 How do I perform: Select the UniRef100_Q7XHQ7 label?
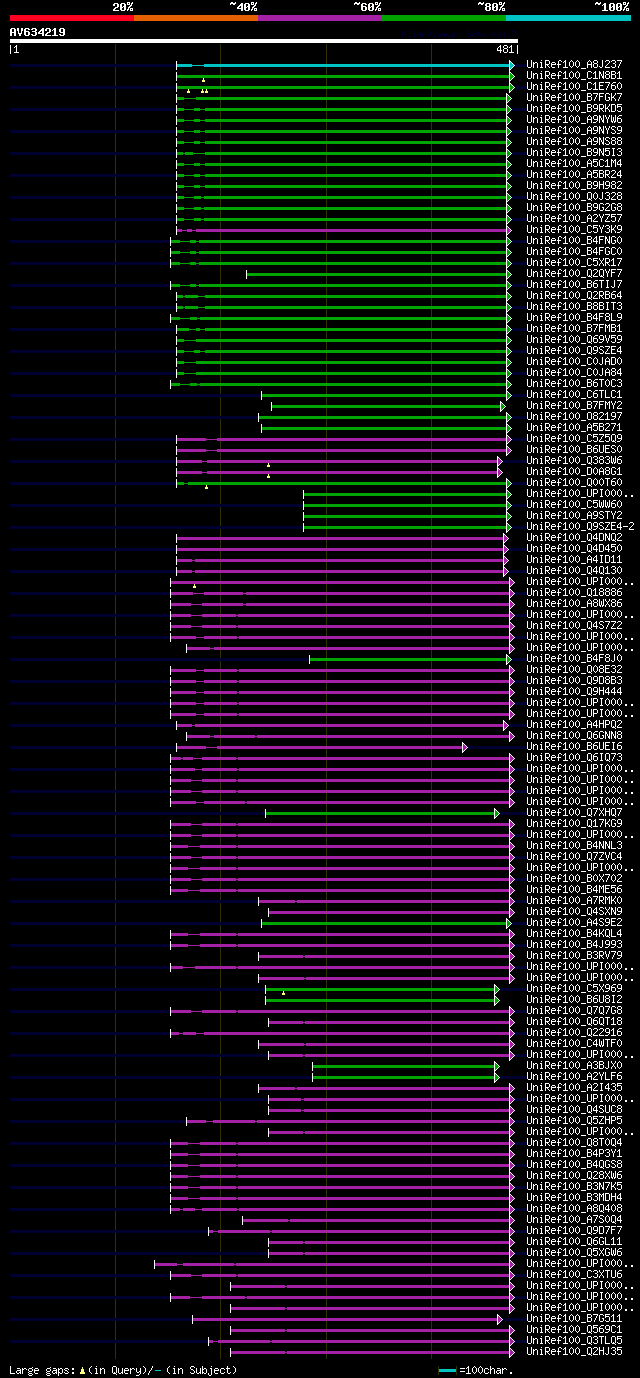pos(574,812)
